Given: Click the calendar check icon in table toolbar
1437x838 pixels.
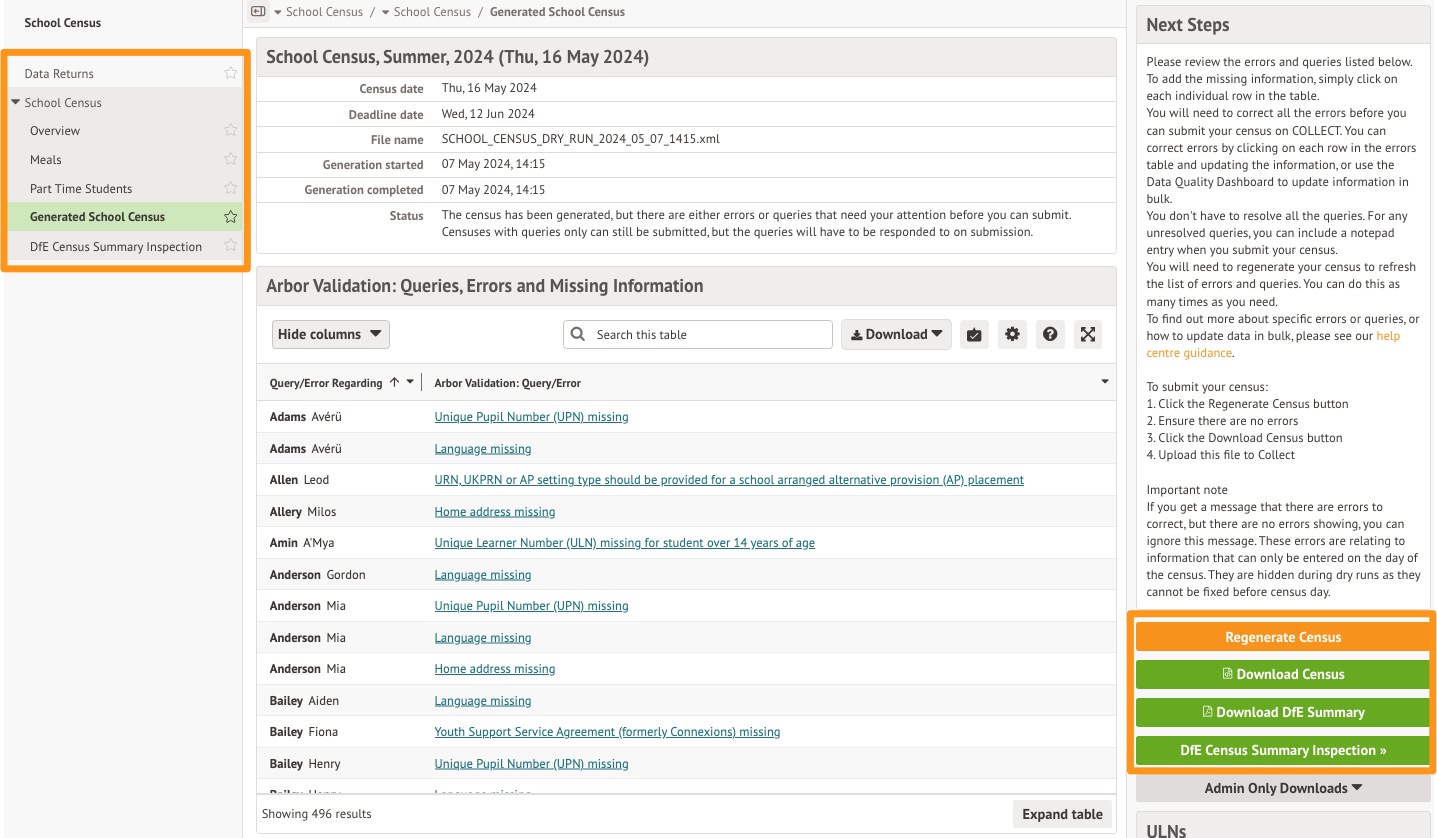Looking at the screenshot, I should click(974, 335).
